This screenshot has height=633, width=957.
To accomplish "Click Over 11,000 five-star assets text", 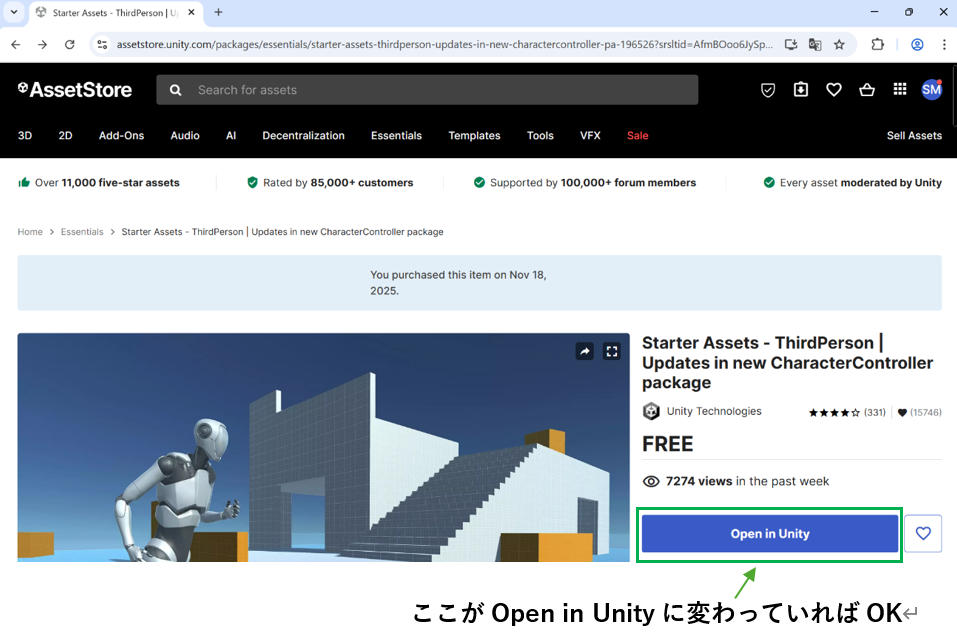I will 107,183.
